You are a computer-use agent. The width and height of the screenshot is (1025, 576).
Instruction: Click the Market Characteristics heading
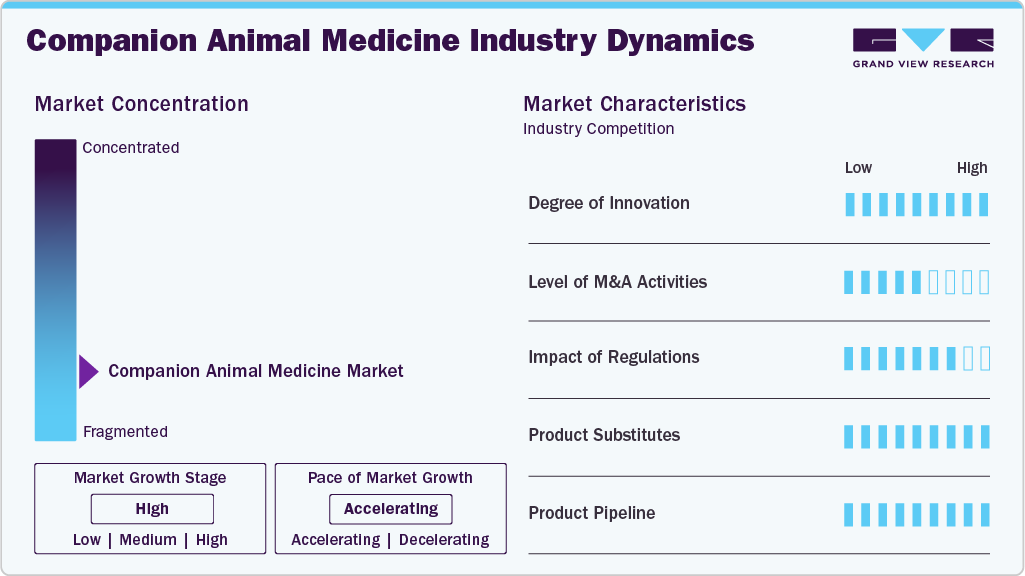coord(634,104)
